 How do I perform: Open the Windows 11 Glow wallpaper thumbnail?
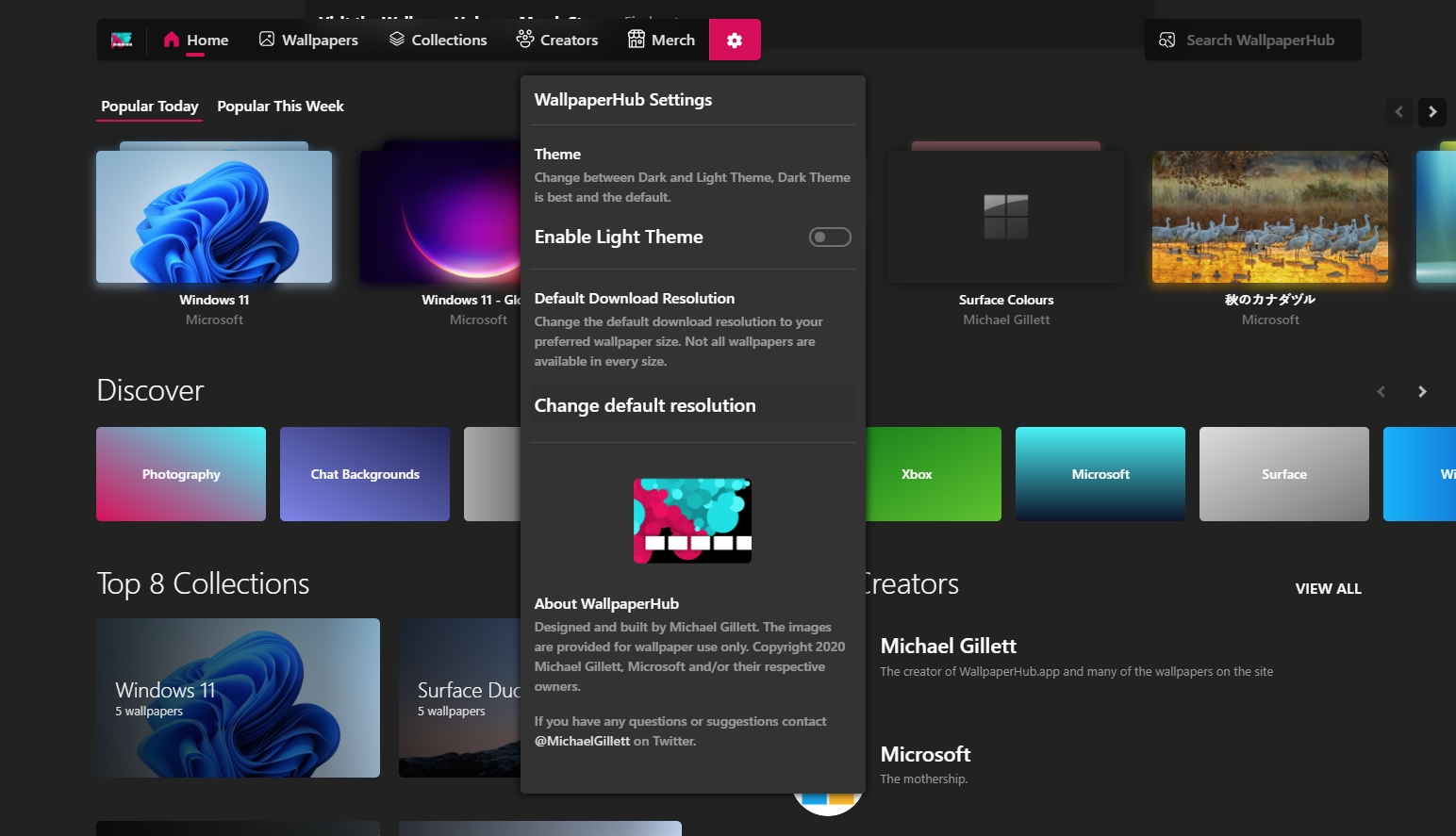[x=440, y=217]
